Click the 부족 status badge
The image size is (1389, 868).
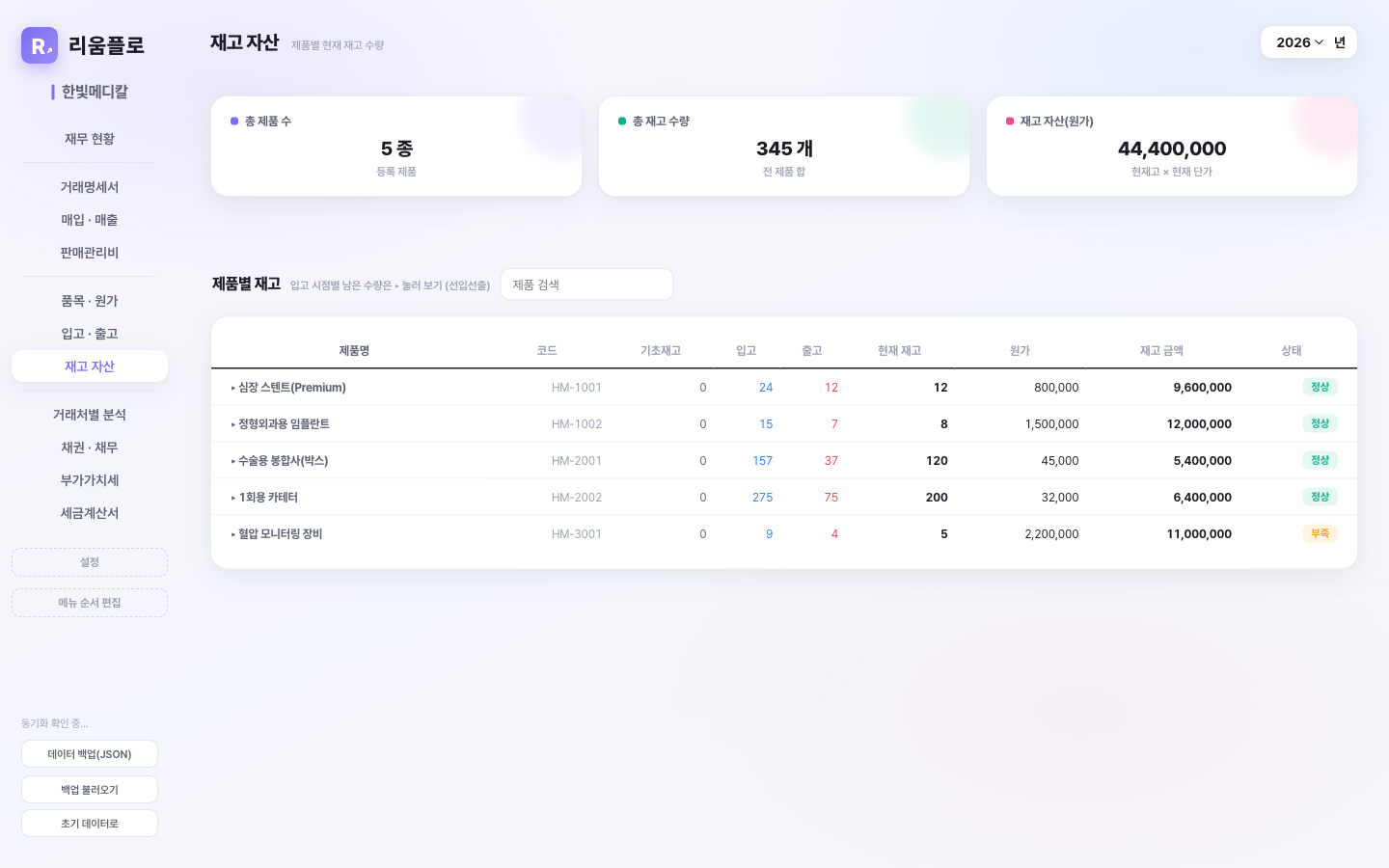point(1320,533)
